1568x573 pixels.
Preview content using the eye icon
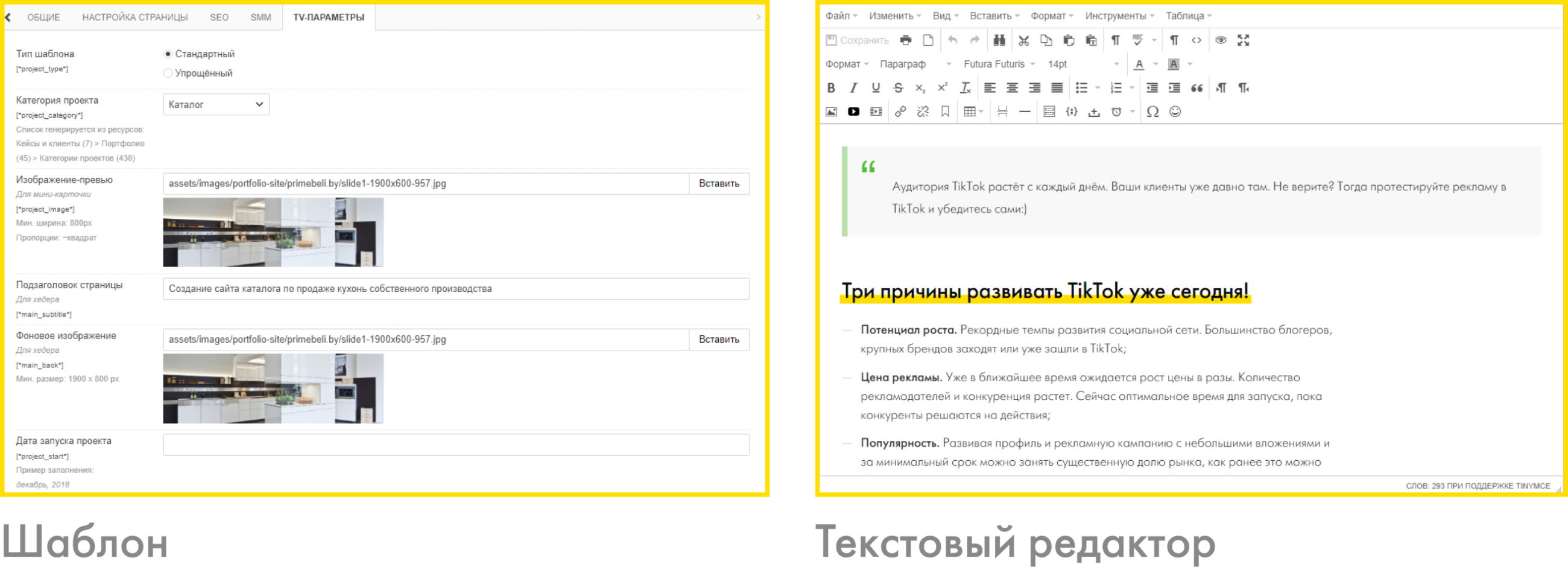(x=1221, y=40)
